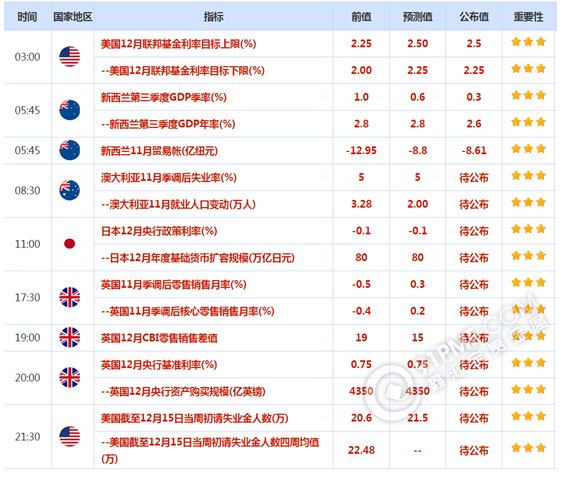Click the UK flag in the 20:00 row

[x=69, y=377]
